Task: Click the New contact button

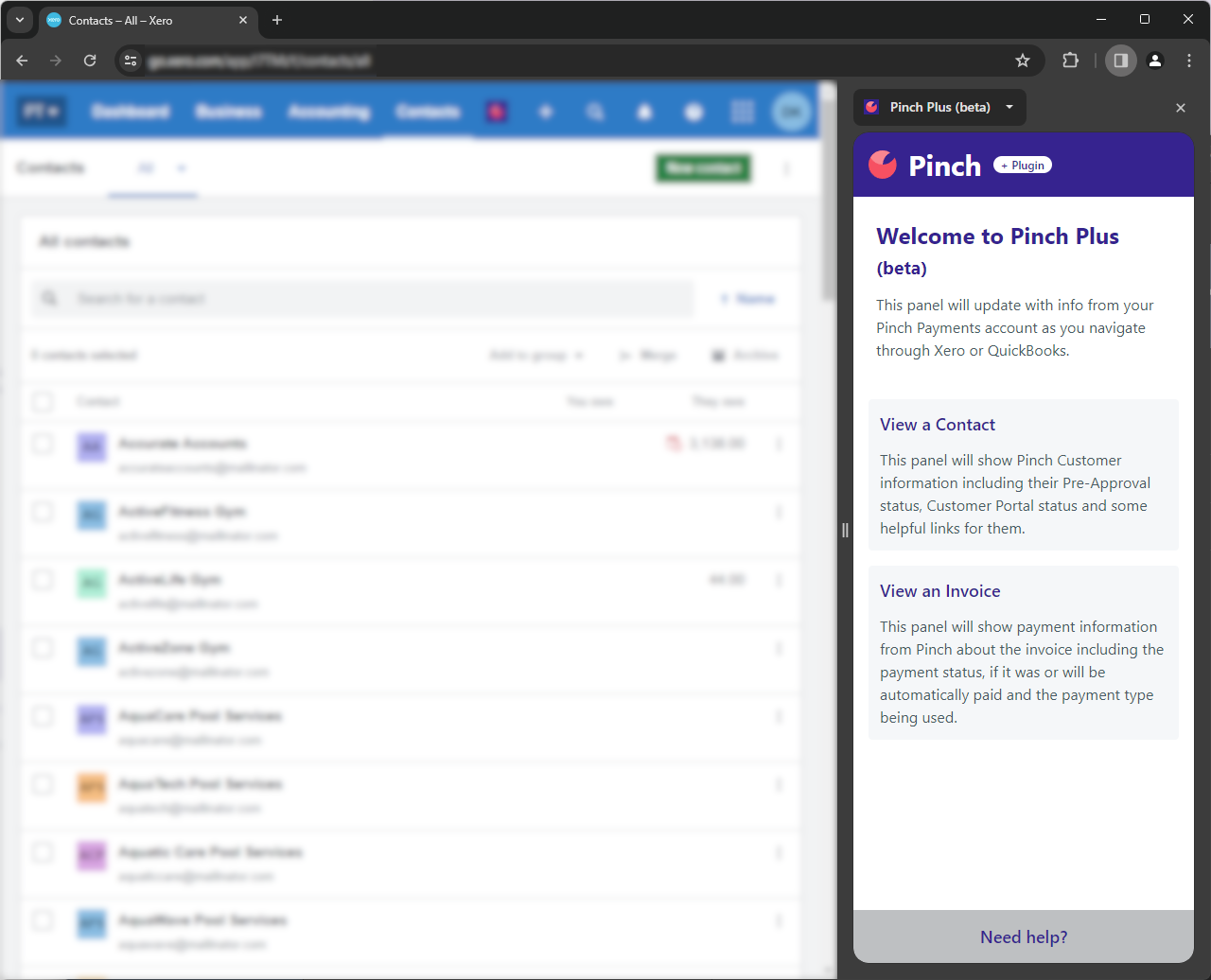Action: pyautogui.click(x=703, y=167)
